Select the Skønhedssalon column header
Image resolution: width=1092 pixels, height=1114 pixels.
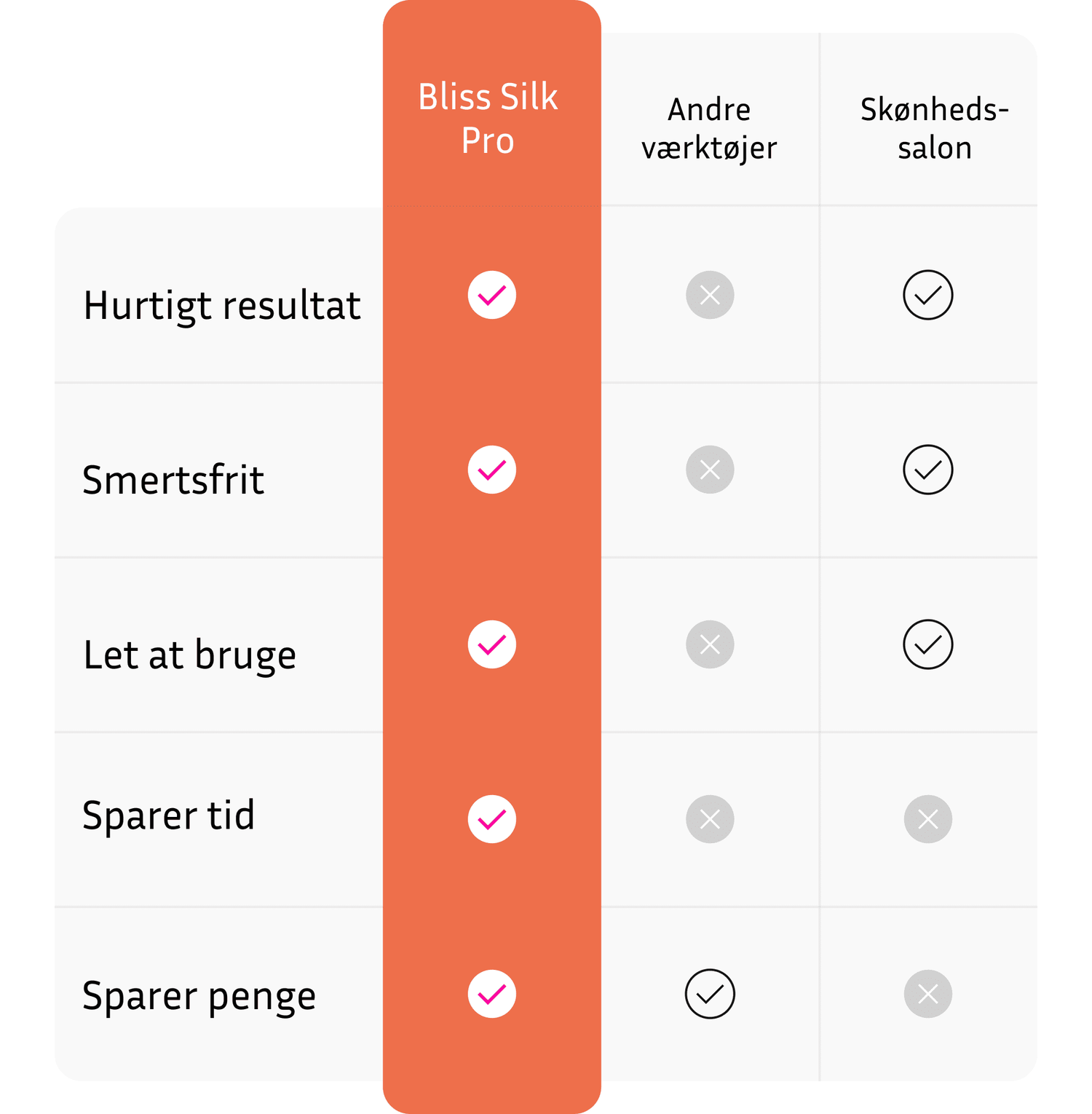tap(934, 129)
